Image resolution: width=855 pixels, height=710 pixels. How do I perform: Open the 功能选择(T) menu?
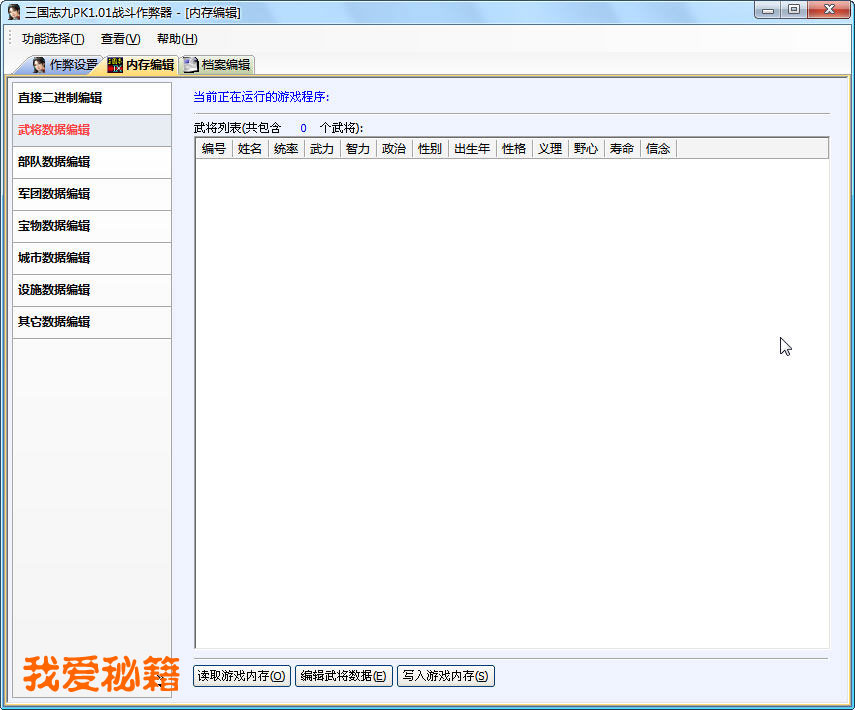pos(53,39)
